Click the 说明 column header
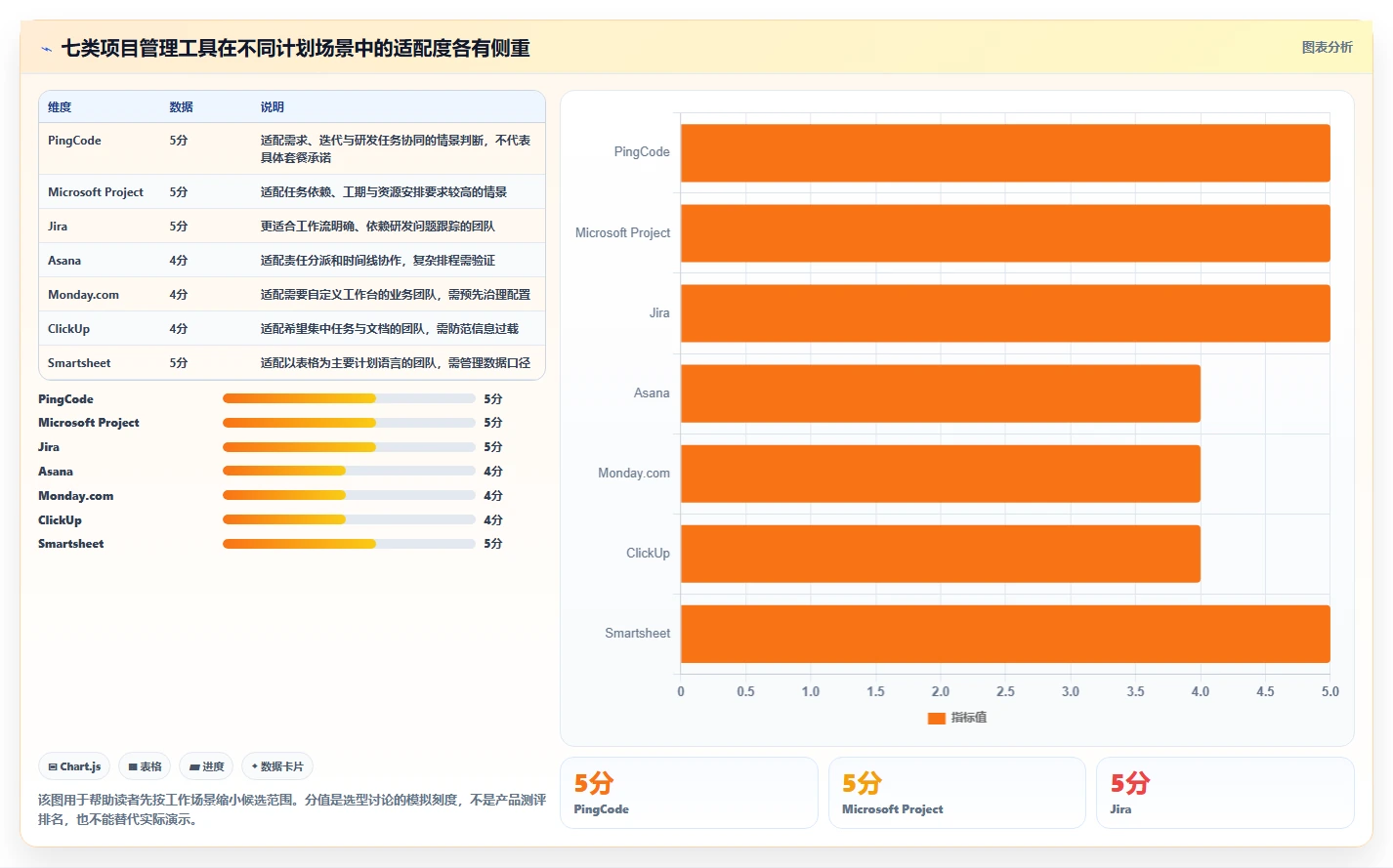The width and height of the screenshot is (1393, 868). pos(273,107)
